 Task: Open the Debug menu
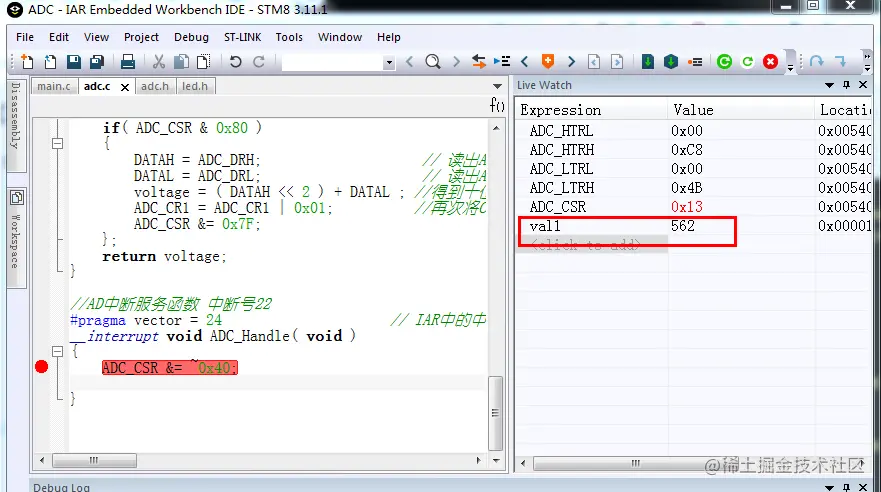(191, 37)
